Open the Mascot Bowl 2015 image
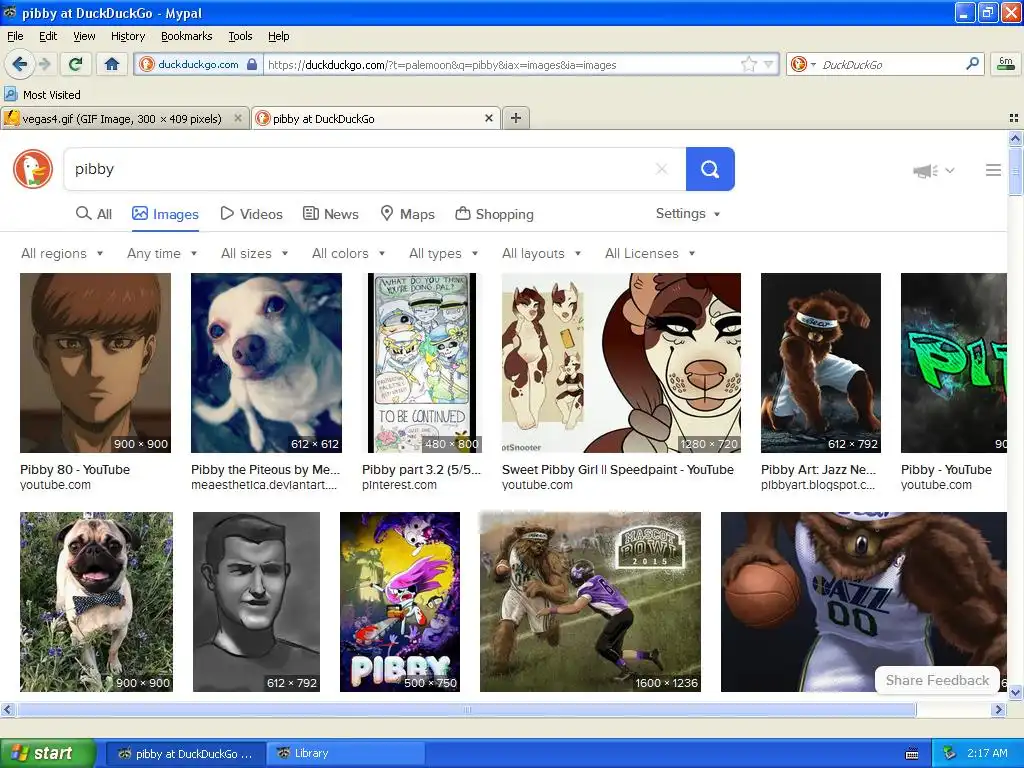 (590, 601)
